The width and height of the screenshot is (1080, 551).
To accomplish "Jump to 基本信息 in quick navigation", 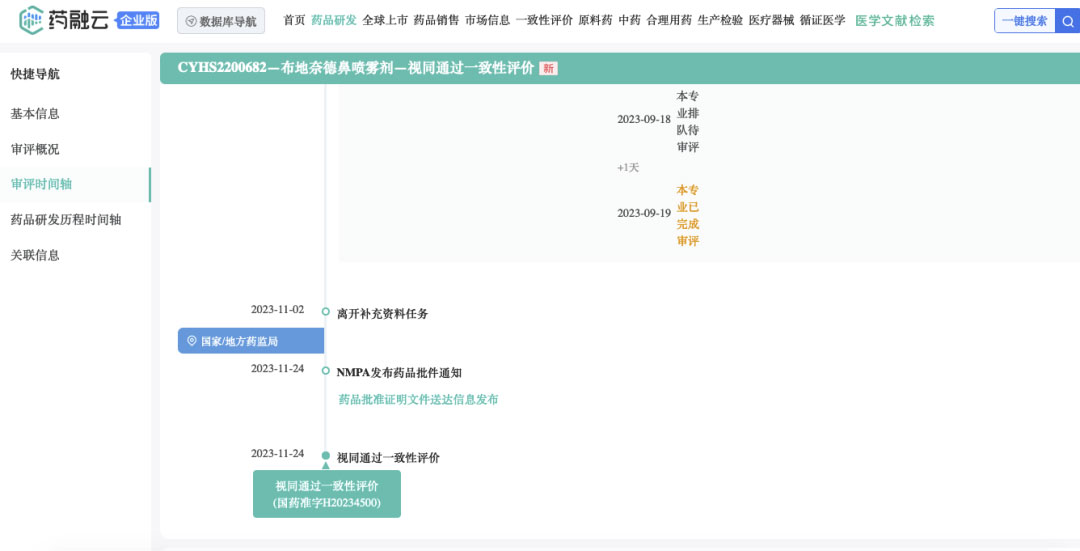I will [35, 114].
